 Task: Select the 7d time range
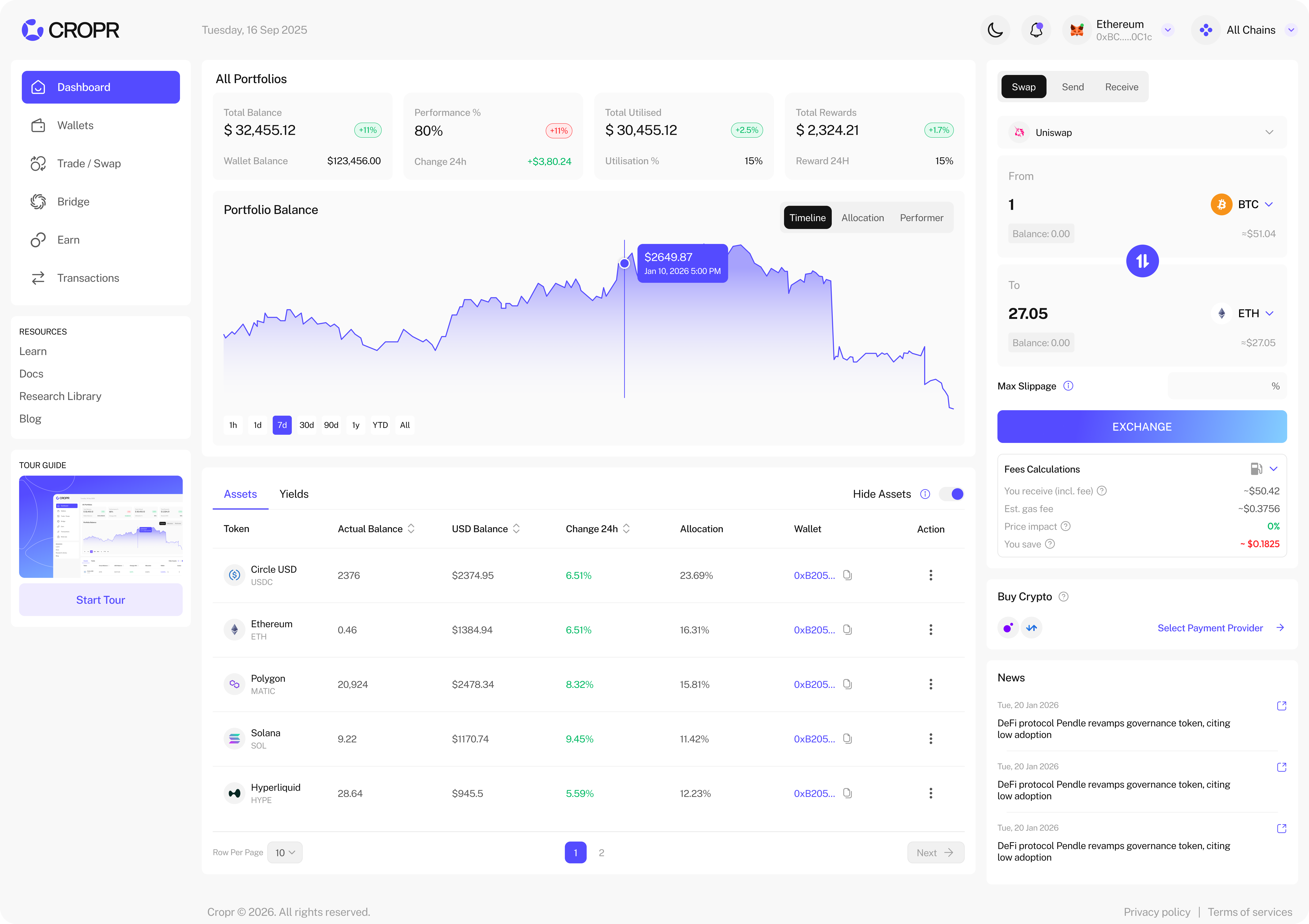click(x=282, y=425)
